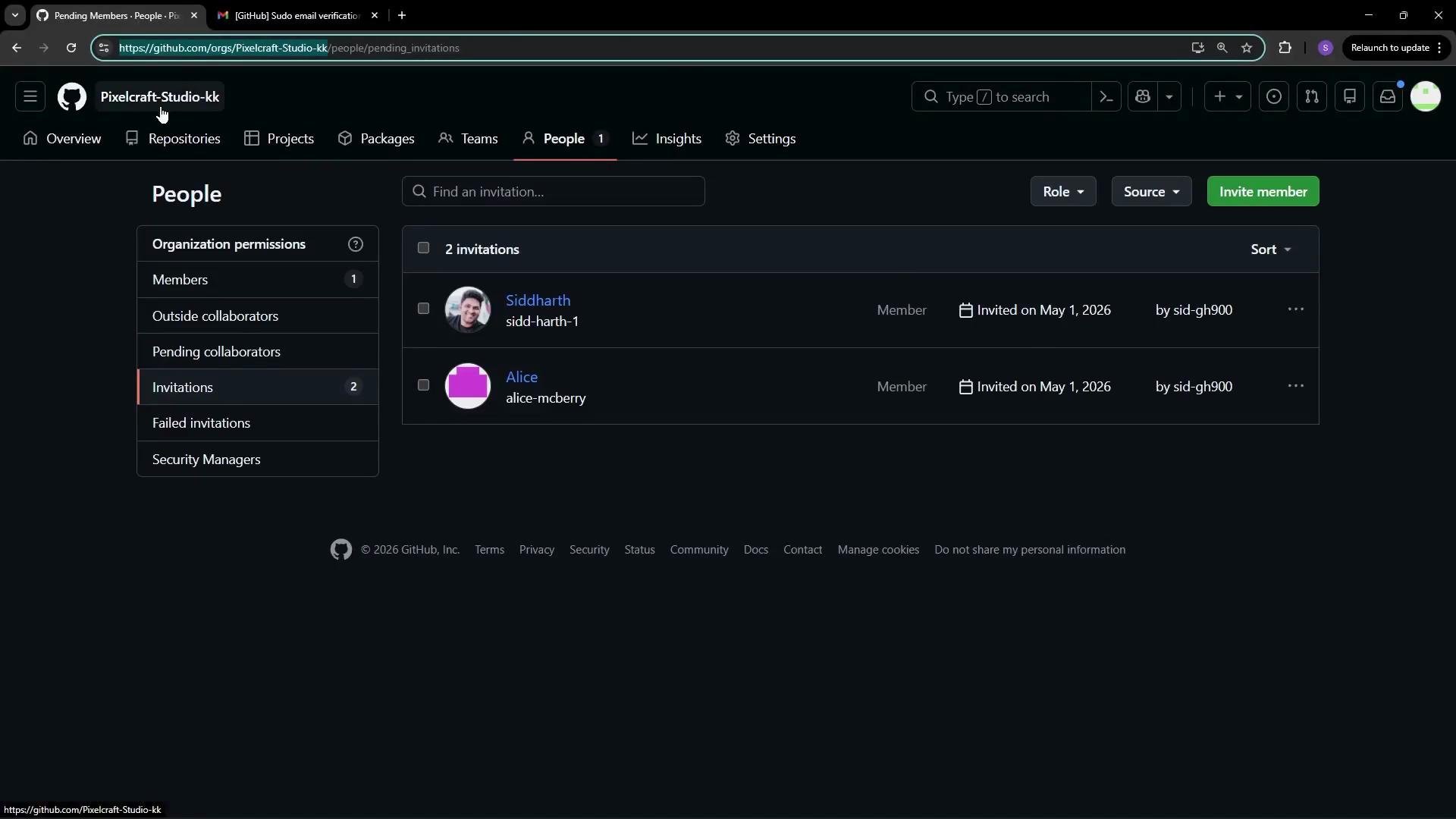The height and width of the screenshot is (819, 1456).
Task: Select Members in the sidebar
Action: click(258, 280)
